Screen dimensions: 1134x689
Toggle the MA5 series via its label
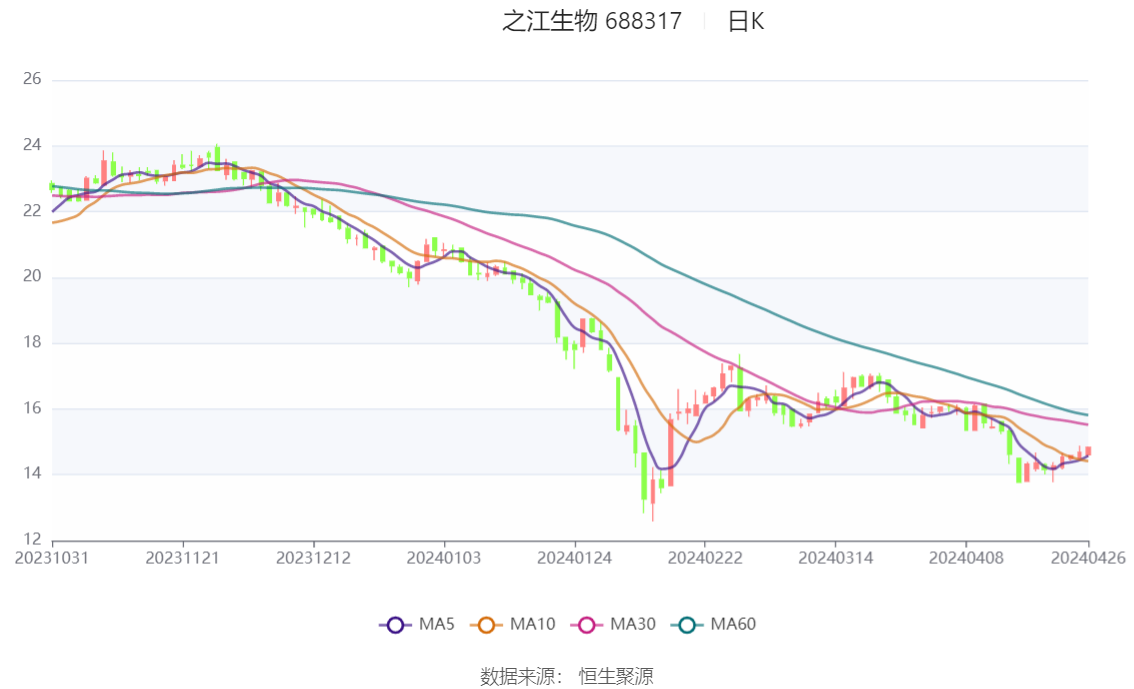[x=436, y=625]
